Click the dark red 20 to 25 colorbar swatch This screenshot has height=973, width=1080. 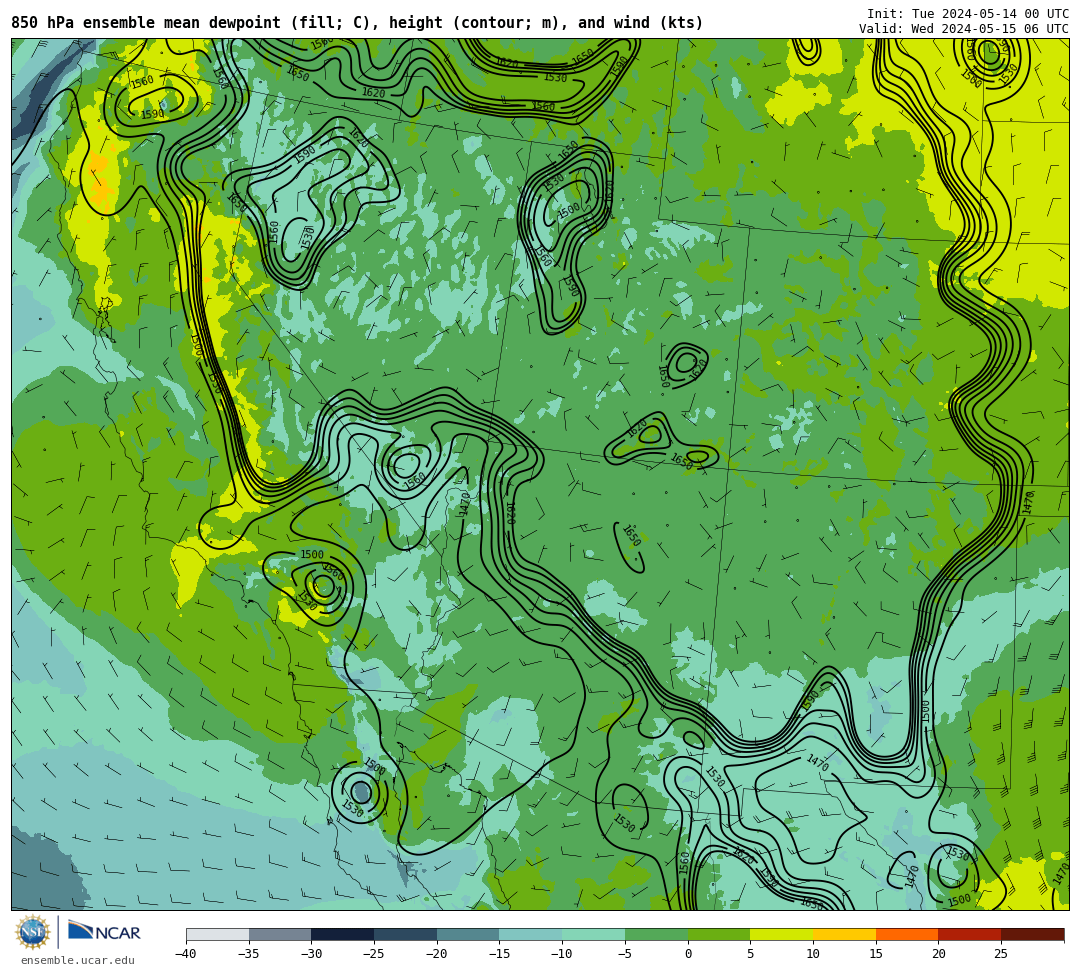[x=970, y=934]
